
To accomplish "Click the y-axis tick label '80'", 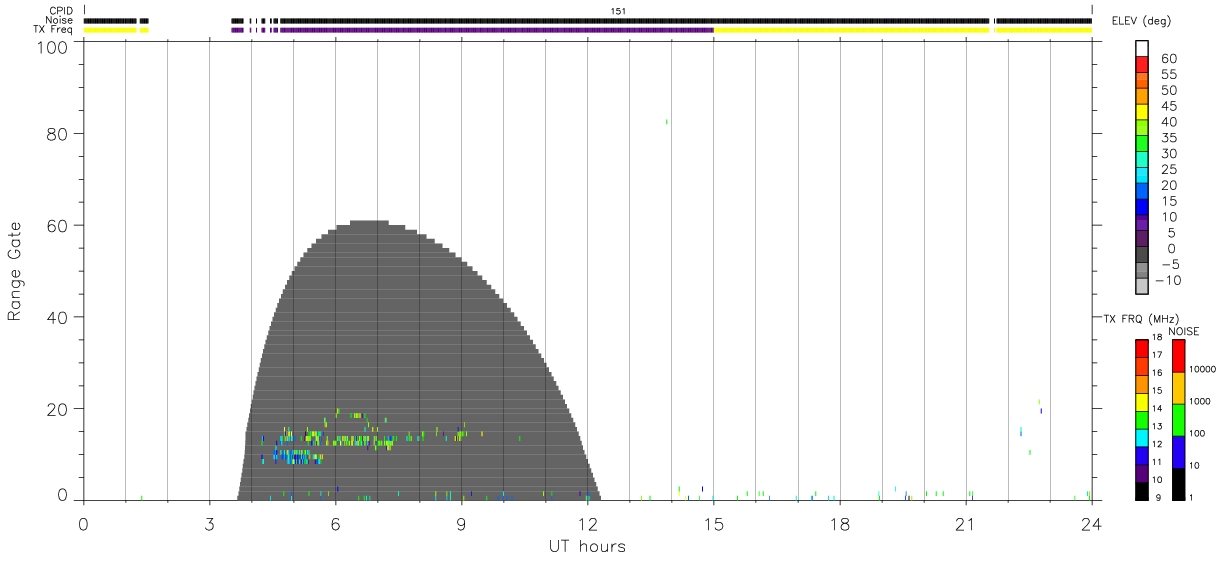I will coord(59,133).
